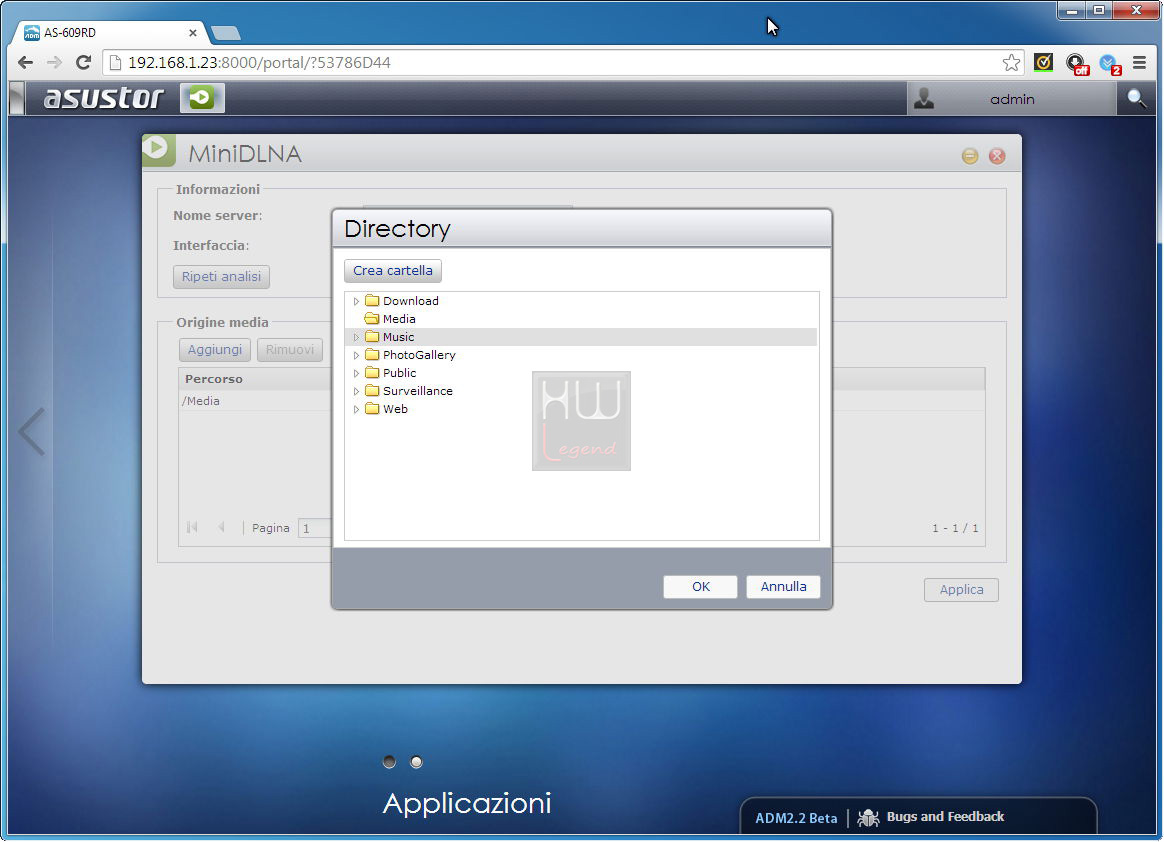Bookmark page with the star icon
The height and width of the screenshot is (842, 1164).
point(1010,62)
